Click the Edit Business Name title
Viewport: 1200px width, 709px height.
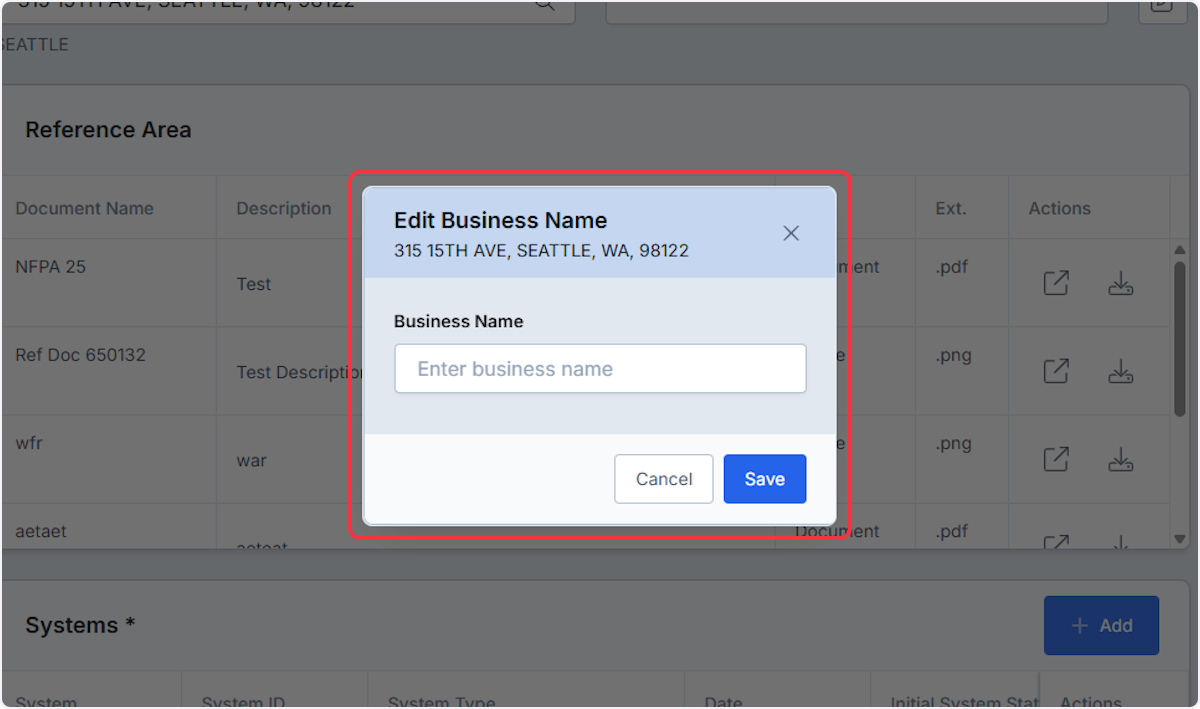(x=501, y=221)
